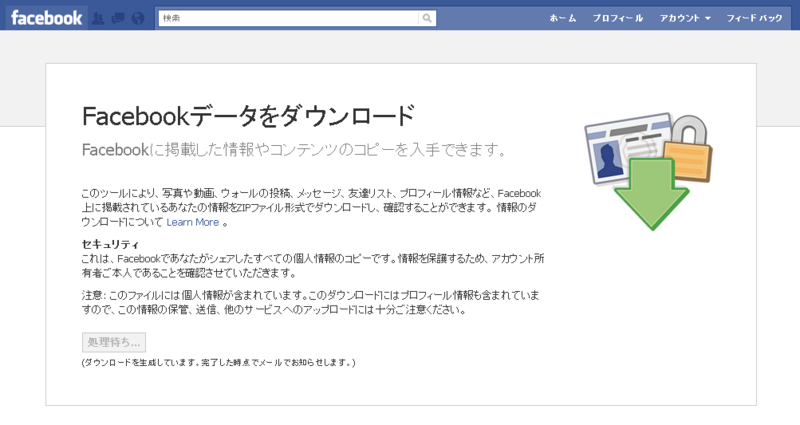
Task: Click the ダウンロードを生成しています status note
Action: (218, 363)
